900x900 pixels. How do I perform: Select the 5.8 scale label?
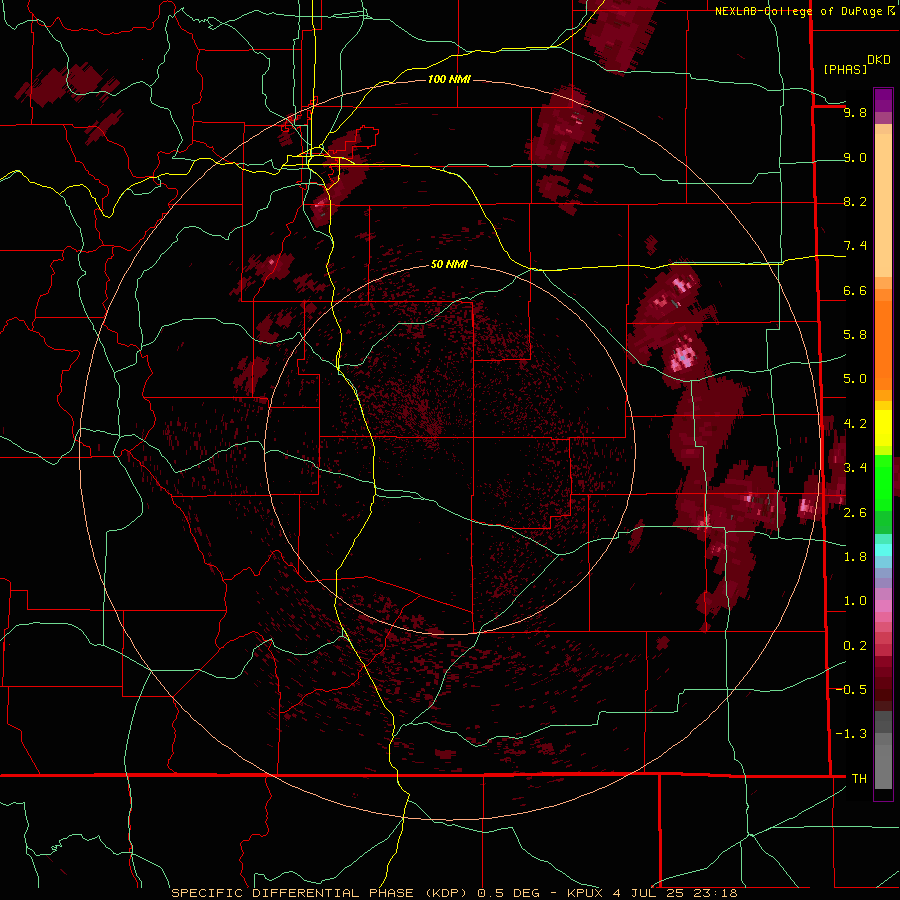point(855,334)
